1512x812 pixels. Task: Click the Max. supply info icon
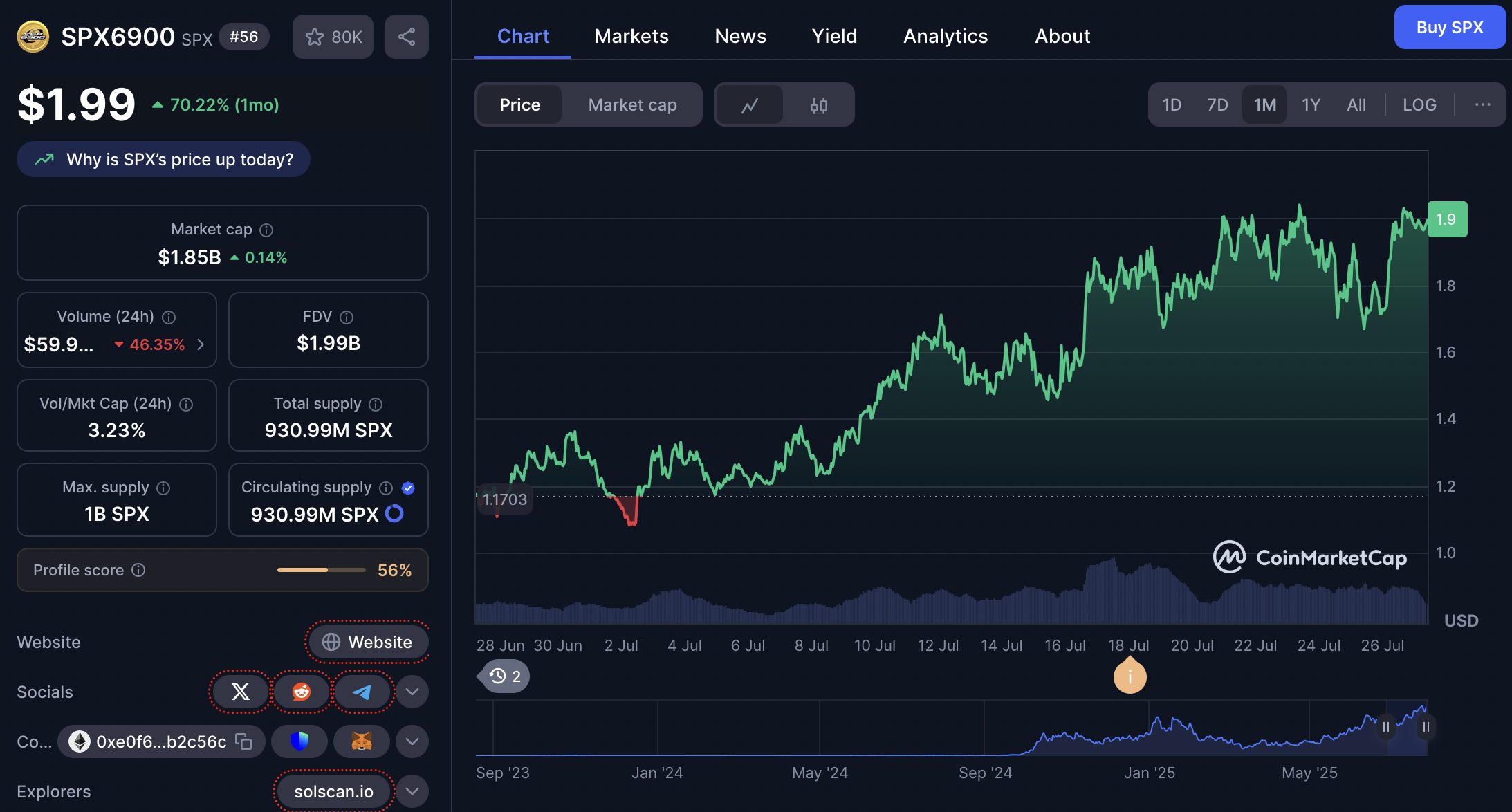pos(163,488)
